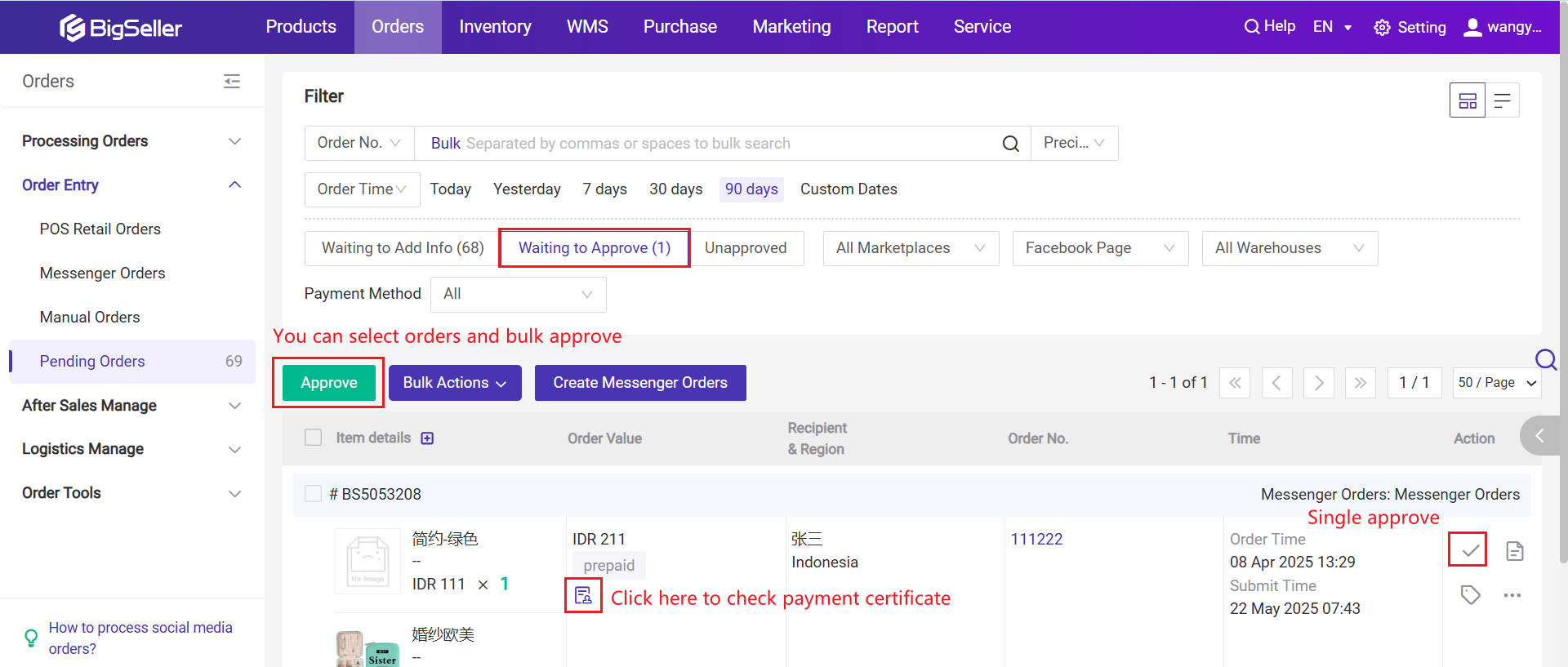Open order number 111222 link
Viewport: 1568px width, 667px height.
(1036, 540)
